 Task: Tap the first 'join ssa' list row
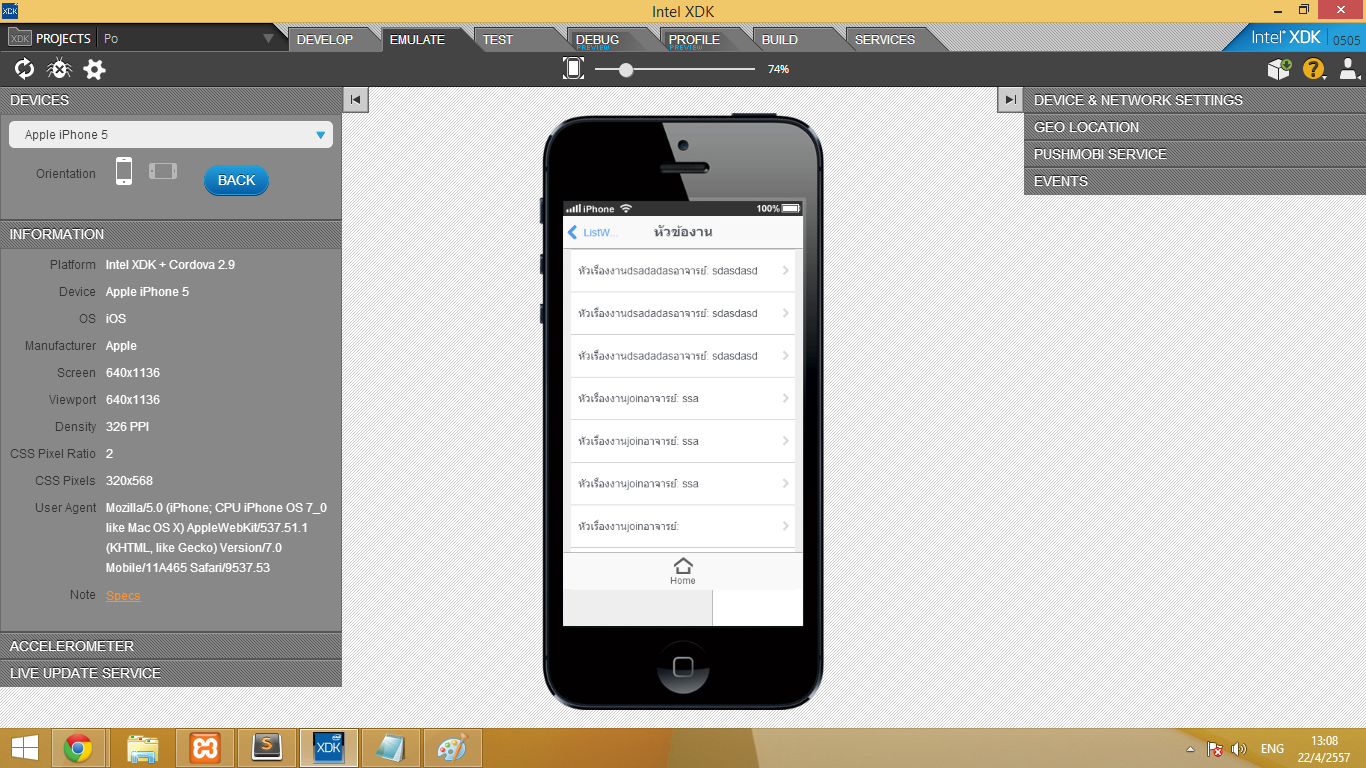(x=683, y=398)
